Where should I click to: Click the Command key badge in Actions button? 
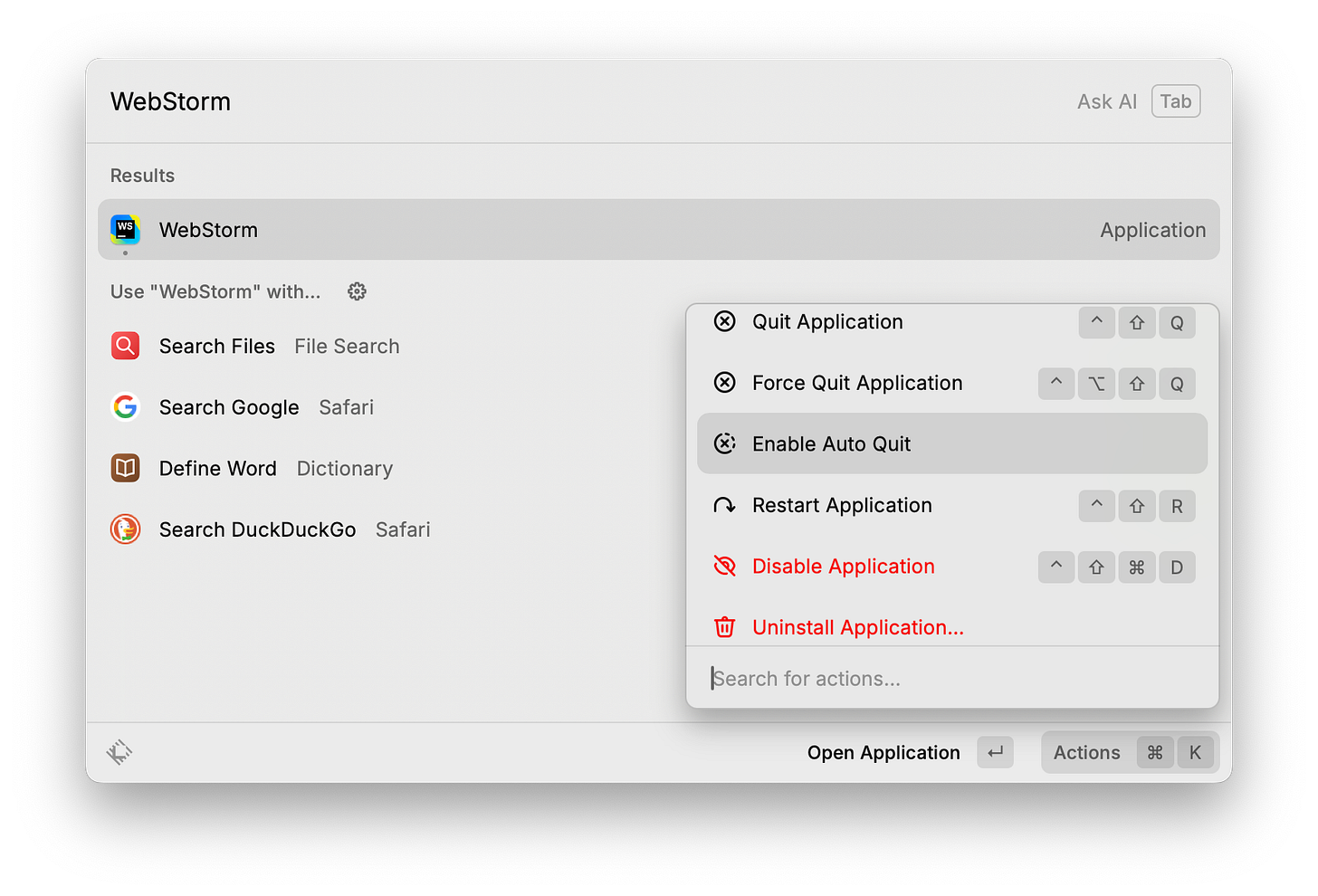(x=1155, y=752)
